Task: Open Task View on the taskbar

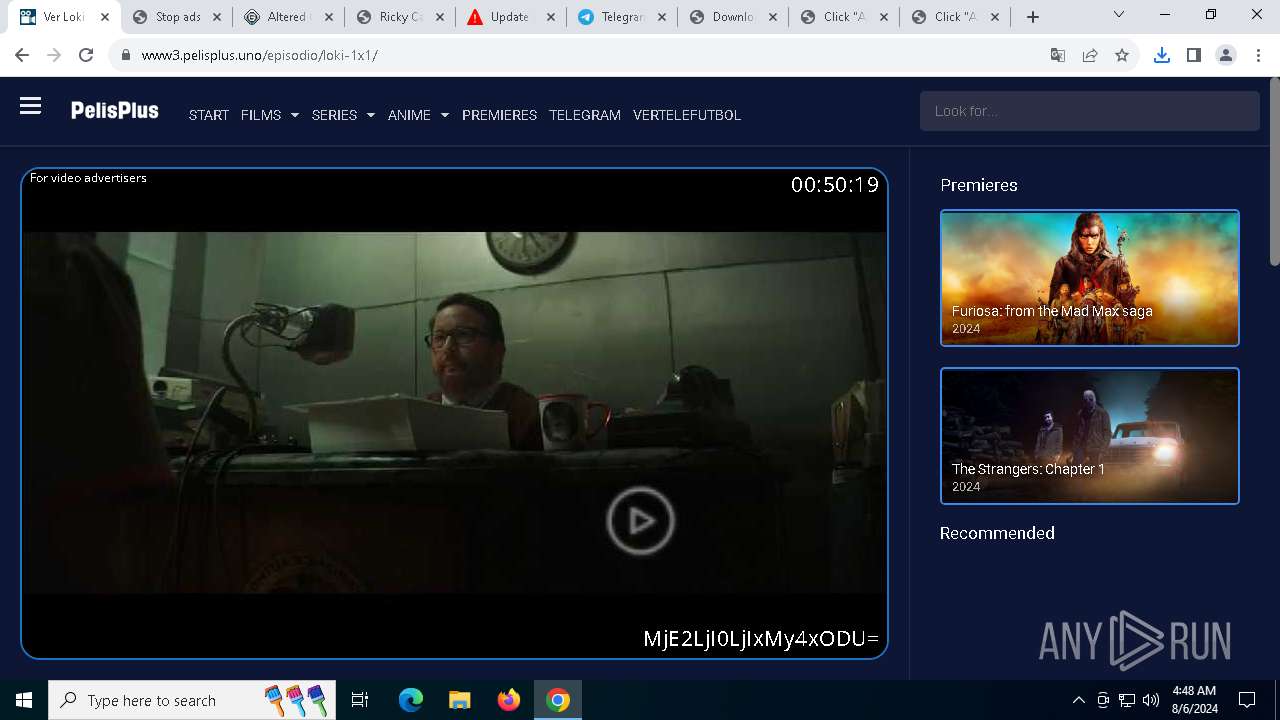Action: (x=360, y=700)
